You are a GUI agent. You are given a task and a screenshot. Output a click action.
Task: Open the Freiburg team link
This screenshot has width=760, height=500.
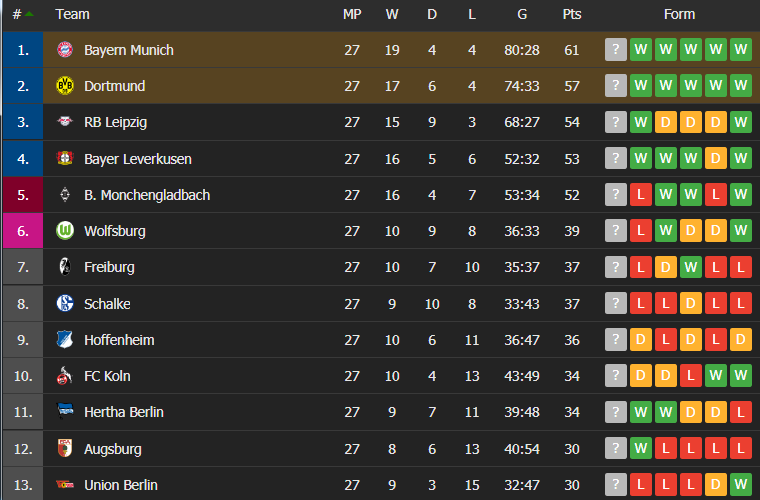click(110, 267)
